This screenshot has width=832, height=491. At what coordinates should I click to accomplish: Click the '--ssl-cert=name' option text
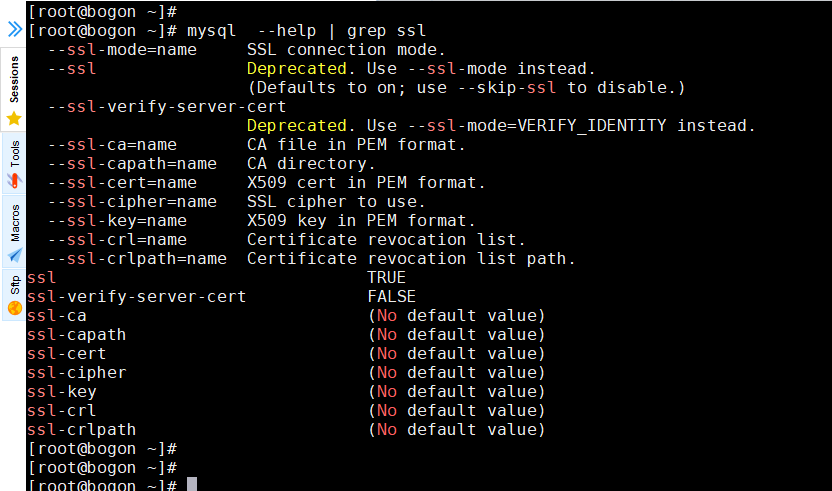click(122, 183)
